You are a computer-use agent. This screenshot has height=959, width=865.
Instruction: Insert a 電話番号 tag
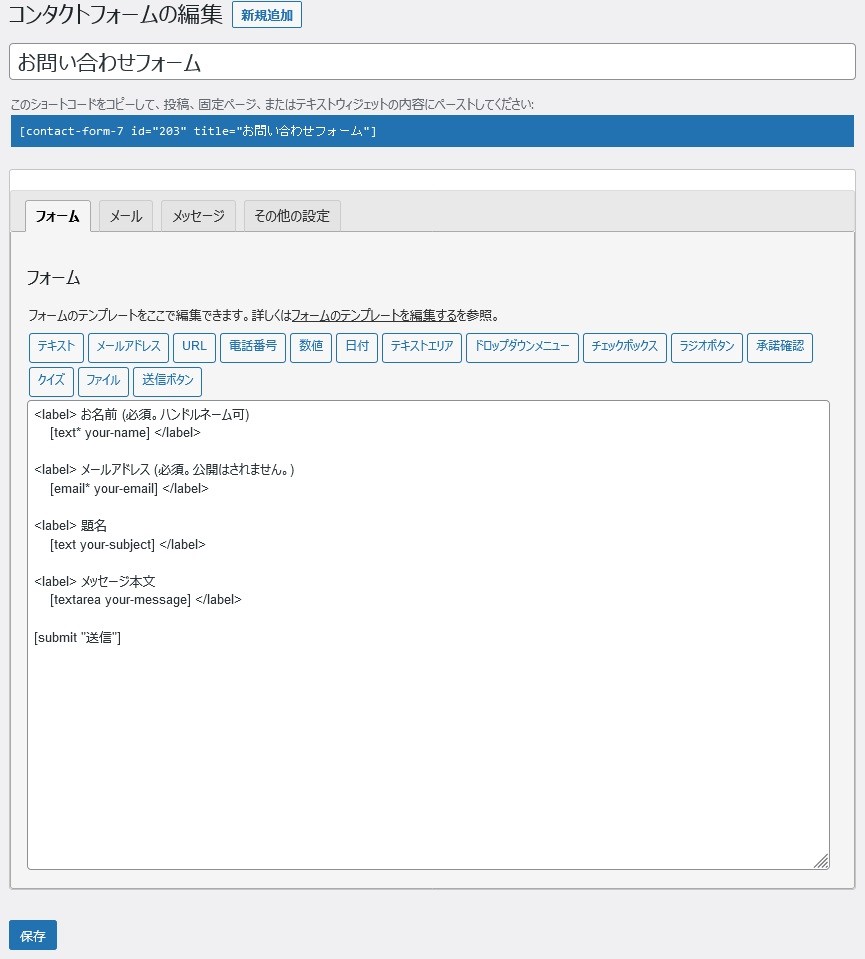[x=253, y=347]
